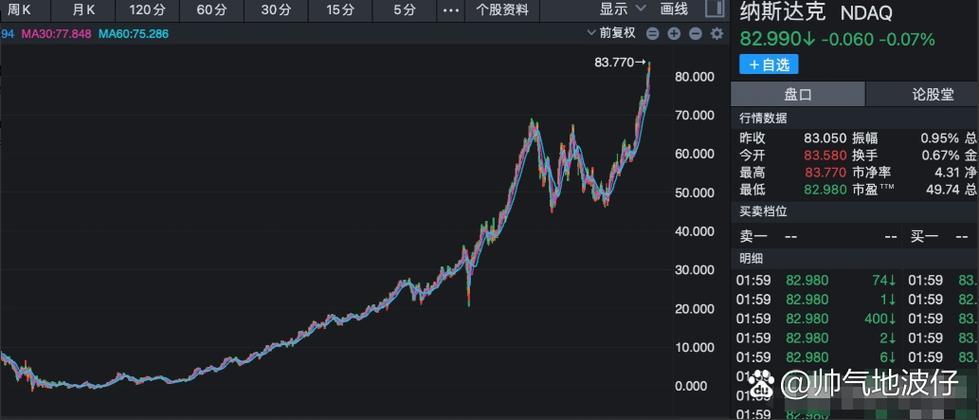
Task: Click the 20.000 price axis label
Action: (694, 309)
